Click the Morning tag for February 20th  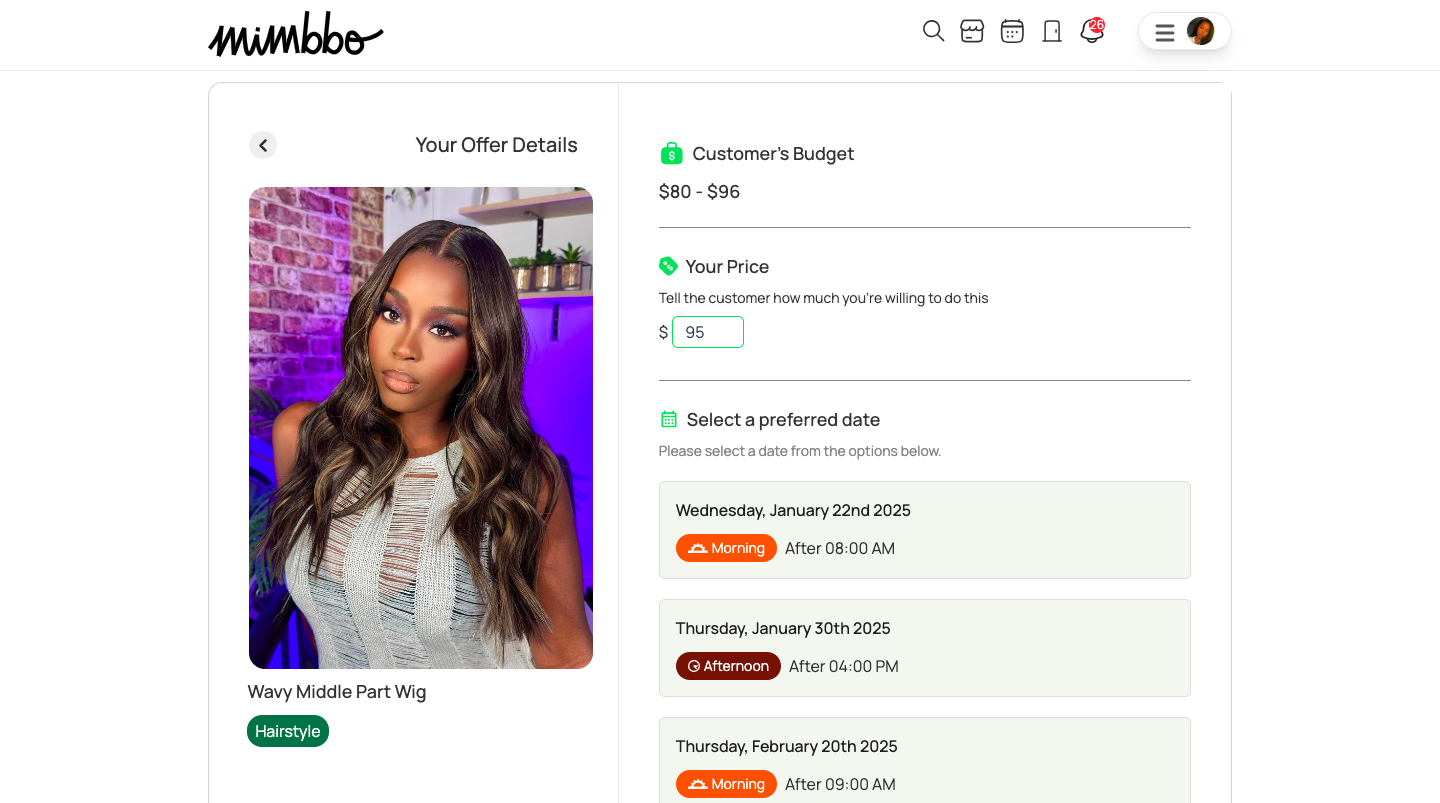[726, 784]
